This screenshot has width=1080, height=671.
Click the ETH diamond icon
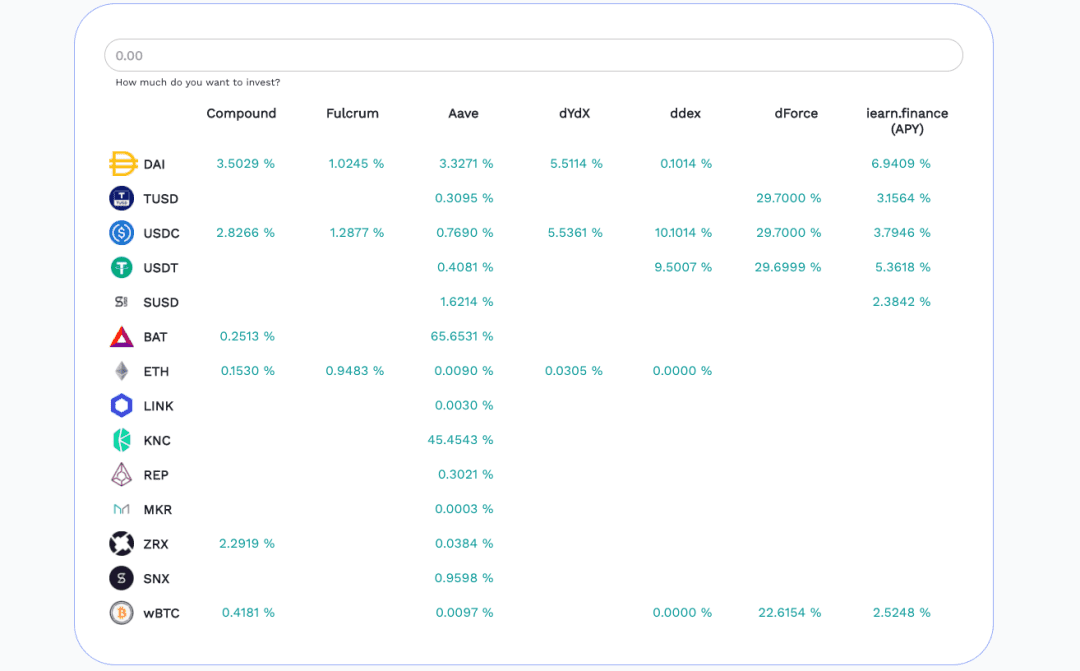pos(122,371)
